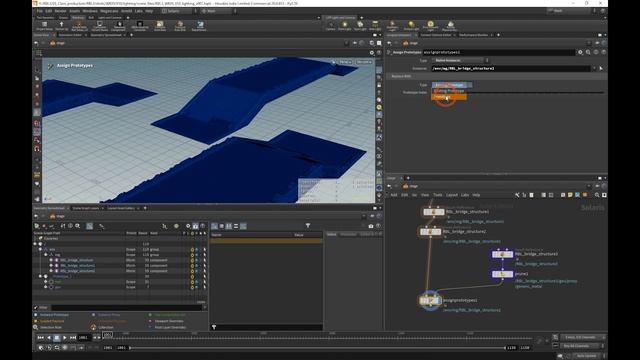The width and height of the screenshot is (640, 360).
Task: Switch to the Performance Monitor tab
Action: pos(473,35)
